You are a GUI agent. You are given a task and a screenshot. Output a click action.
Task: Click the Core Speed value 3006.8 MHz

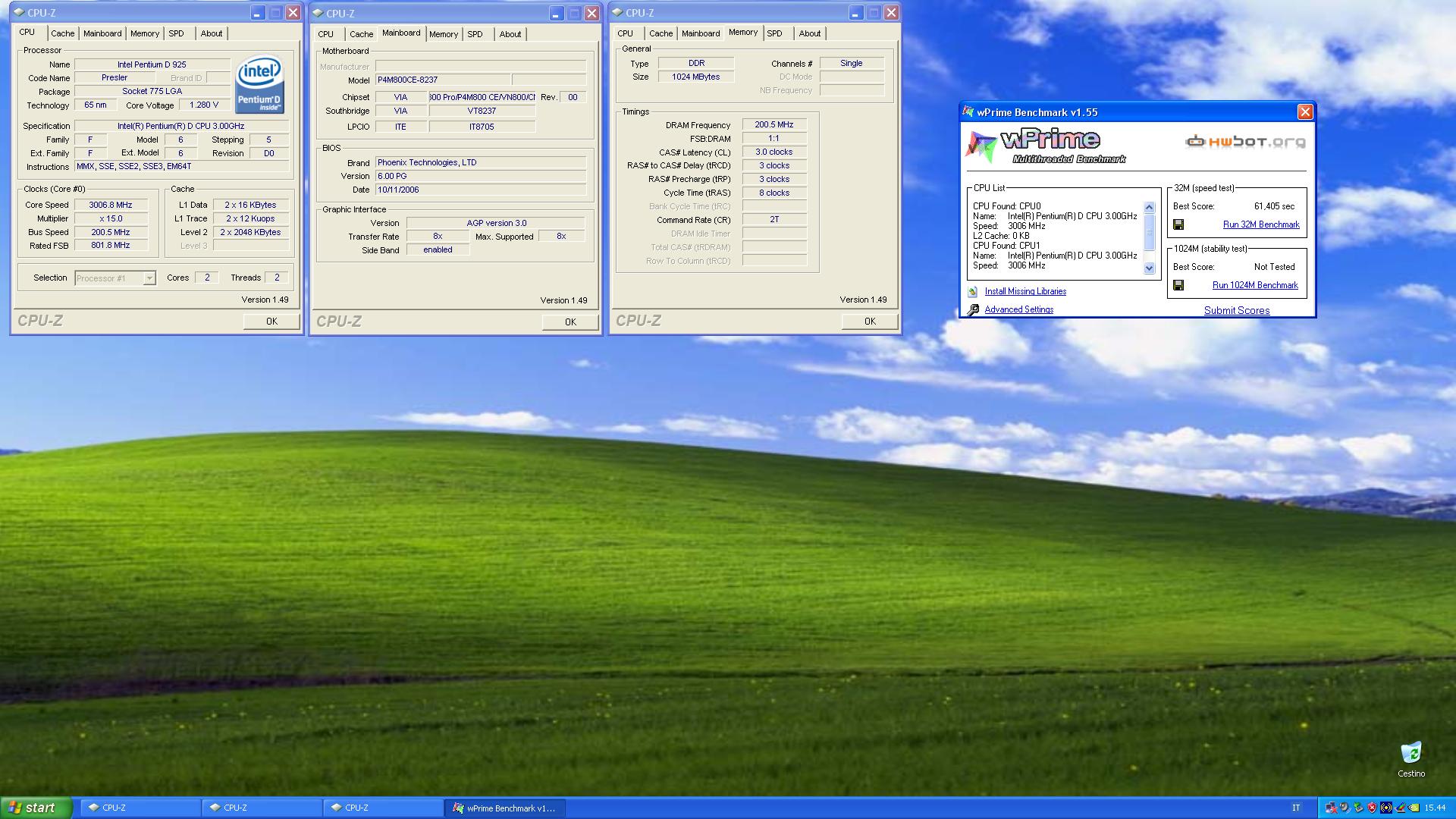coord(111,205)
